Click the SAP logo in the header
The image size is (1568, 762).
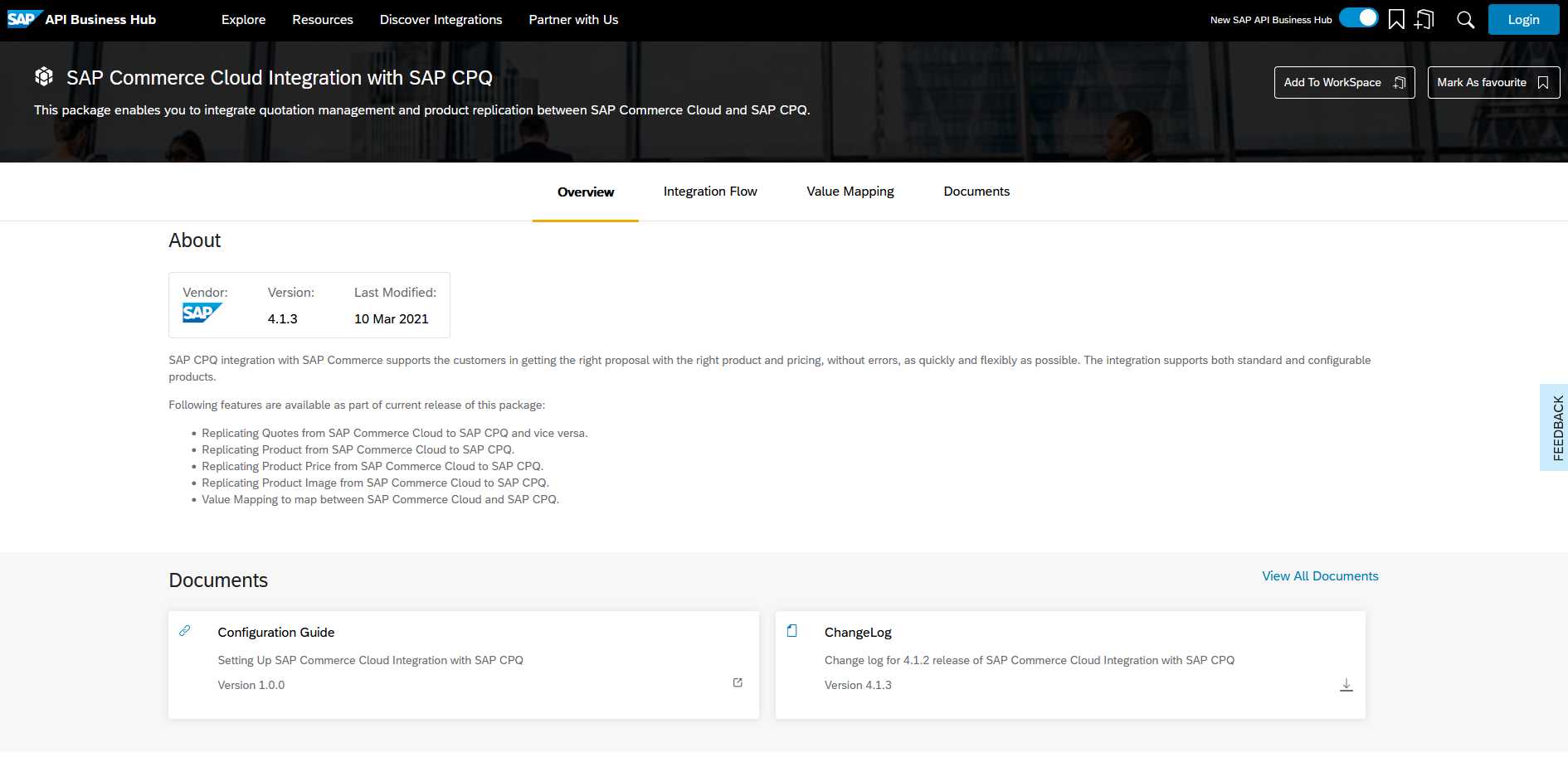pos(24,19)
